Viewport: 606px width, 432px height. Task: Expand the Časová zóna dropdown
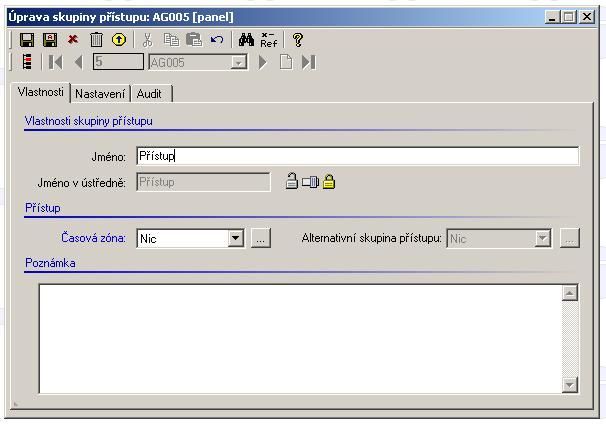tap(236, 238)
